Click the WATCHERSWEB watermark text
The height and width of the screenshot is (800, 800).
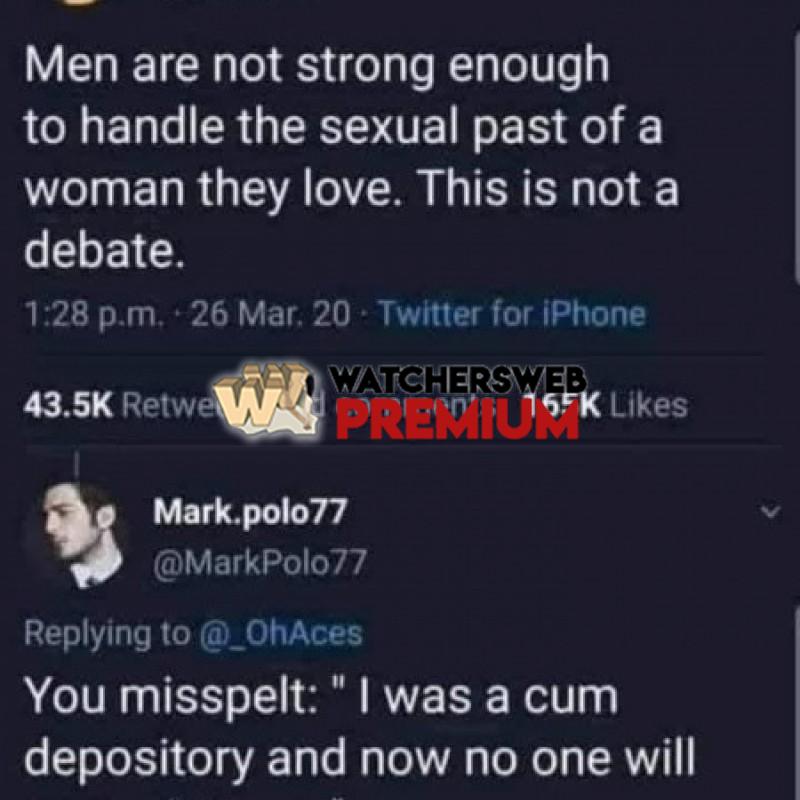(x=457, y=381)
